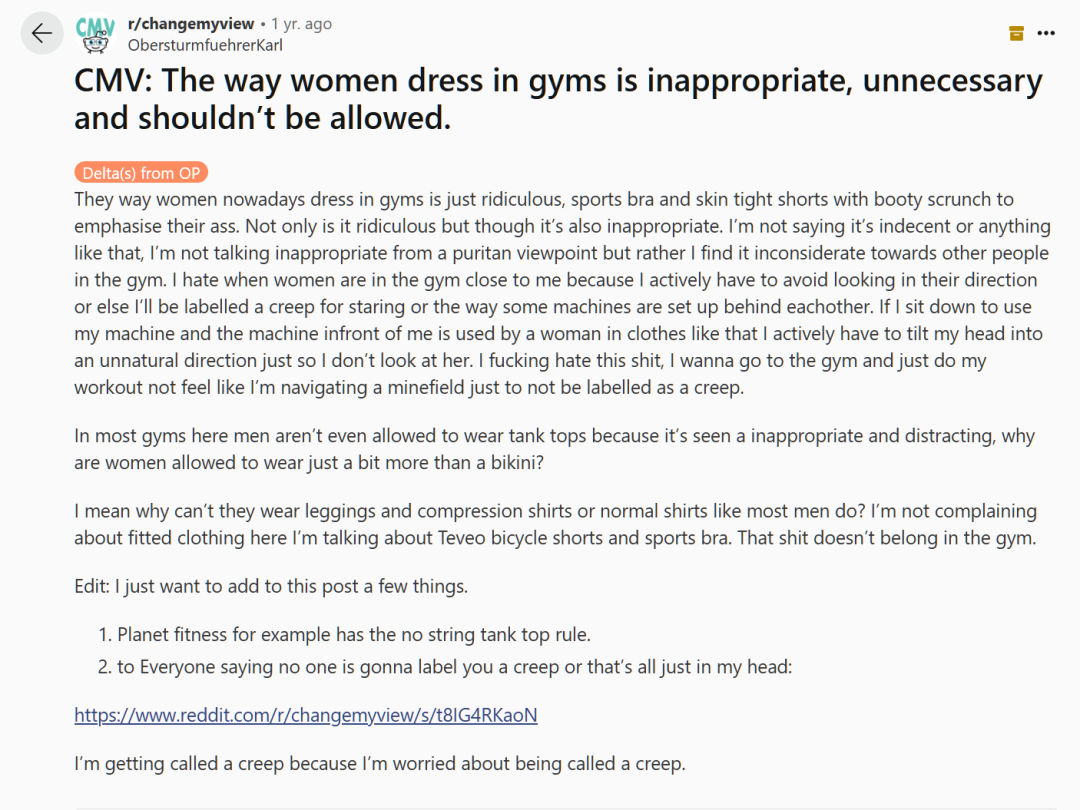Click the paragraph mentioning Teveo bicycle shorts
The width and height of the screenshot is (1080, 810).
555,524
